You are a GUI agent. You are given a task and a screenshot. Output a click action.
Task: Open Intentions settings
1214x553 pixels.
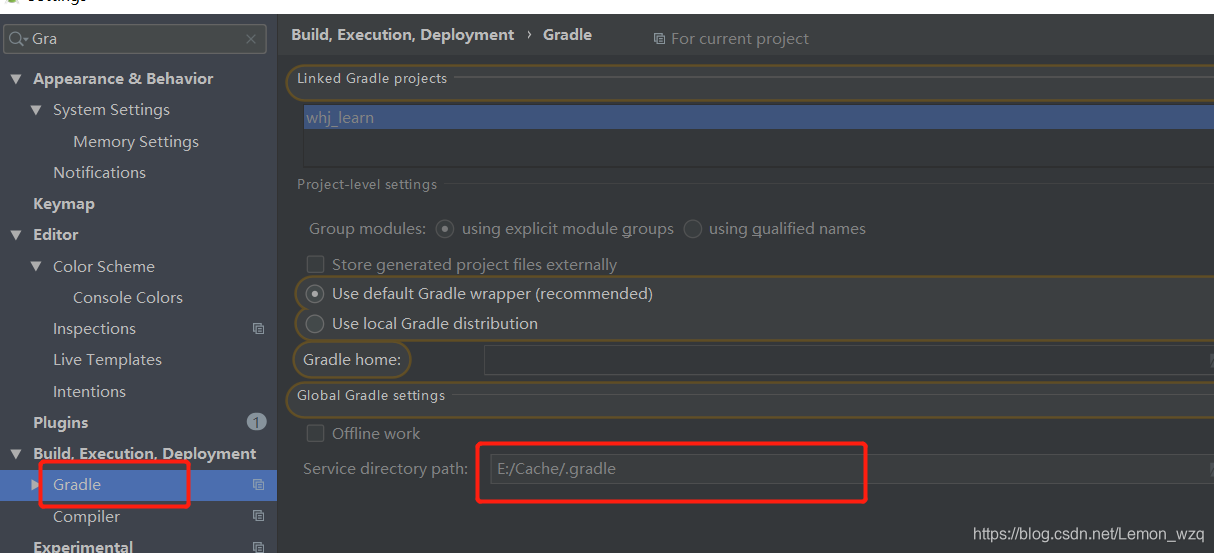coord(89,391)
